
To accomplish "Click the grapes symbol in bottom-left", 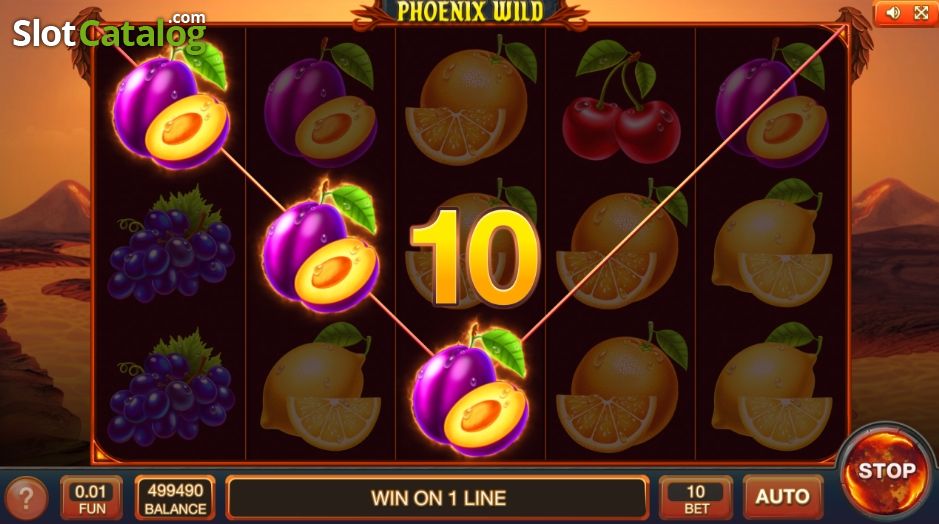I will (x=171, y=390).
